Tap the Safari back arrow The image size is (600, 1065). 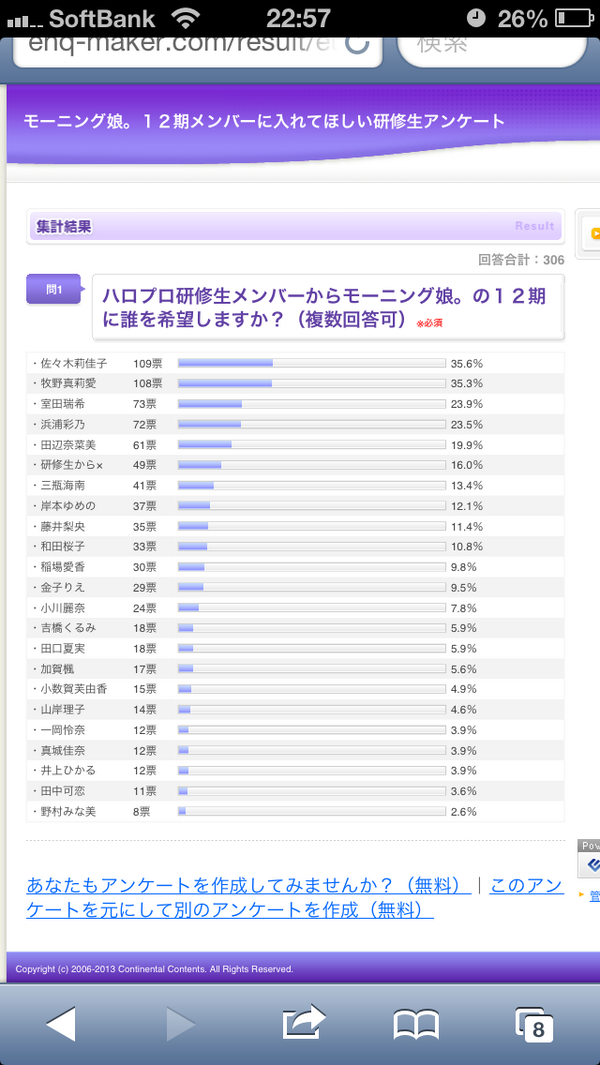[61, 1024]
